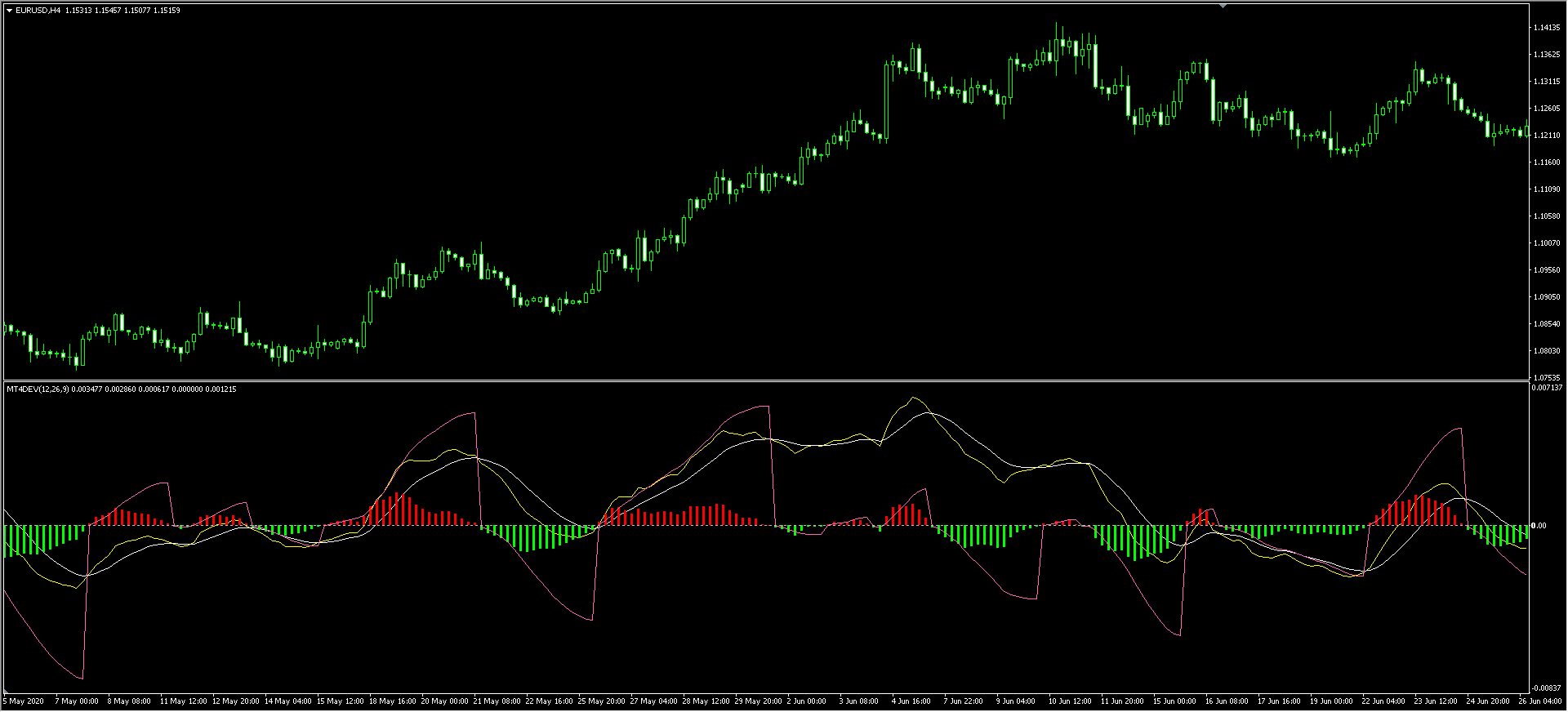Click the 7 Jun 22:00 time label
This screenshot has height=712, width=1568.
pos(964,701)
